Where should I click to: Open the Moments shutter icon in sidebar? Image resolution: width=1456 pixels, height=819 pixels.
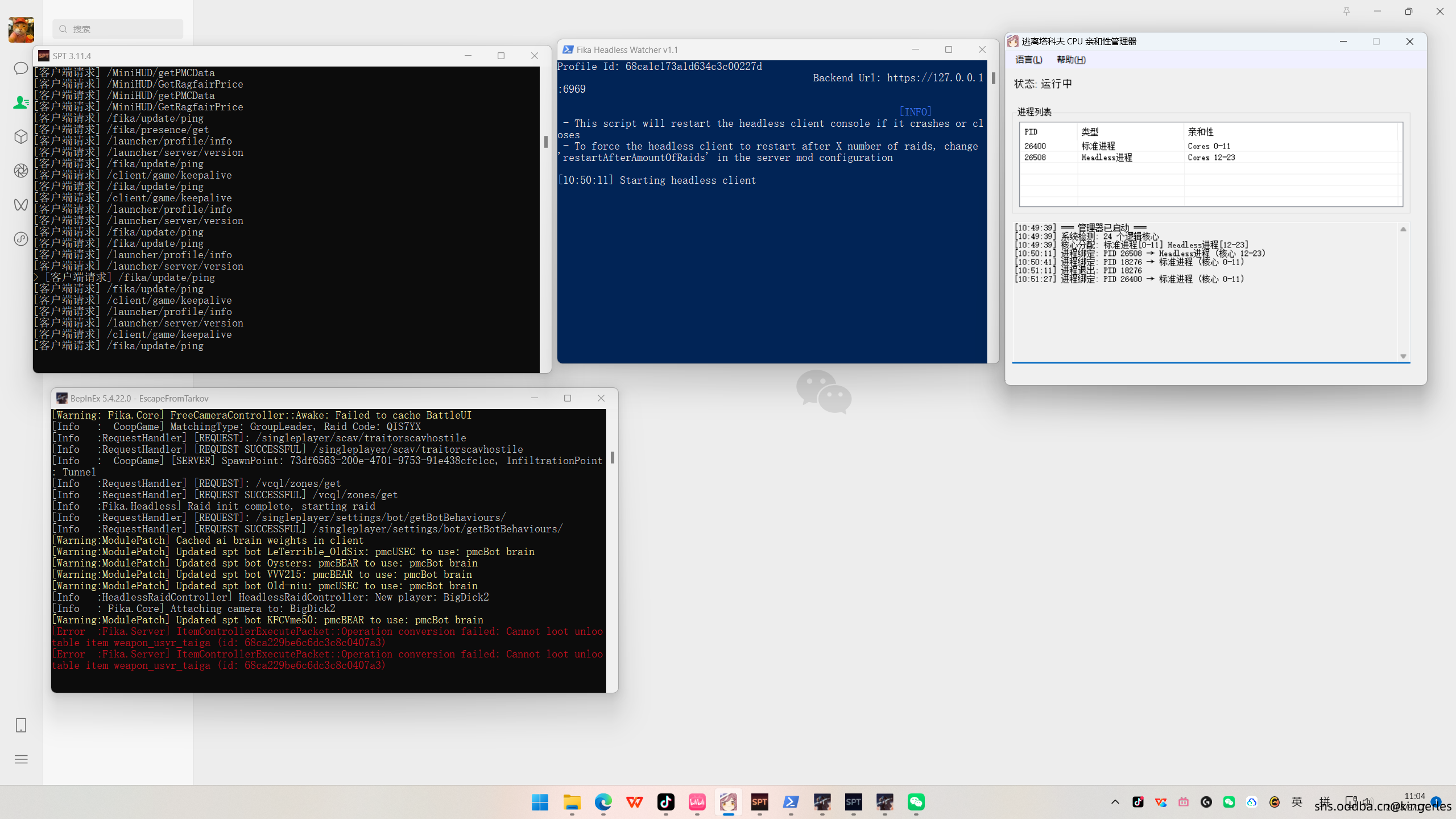[x=21, y=171]
